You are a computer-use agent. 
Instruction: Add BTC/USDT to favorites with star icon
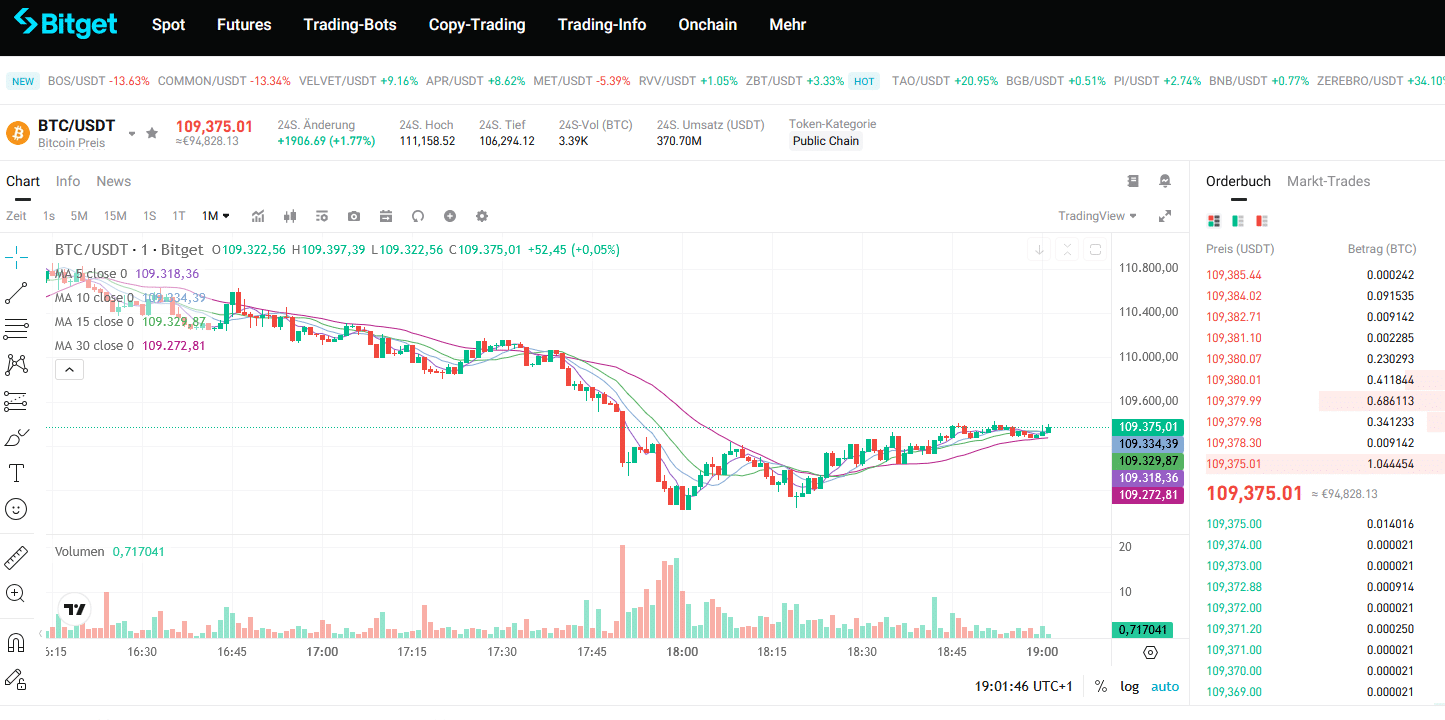(x=152, y=132)
